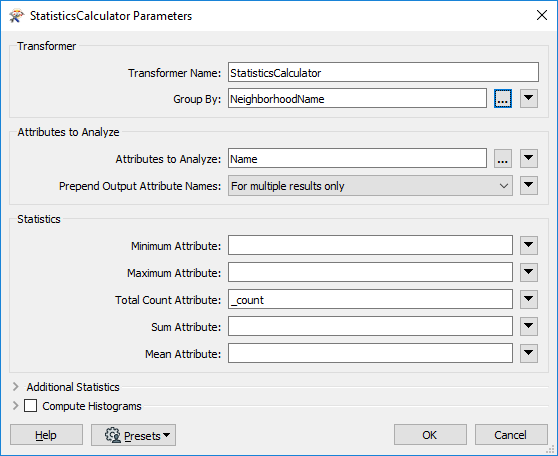Expand the Additional Statistics section

(x=15, y=387)
